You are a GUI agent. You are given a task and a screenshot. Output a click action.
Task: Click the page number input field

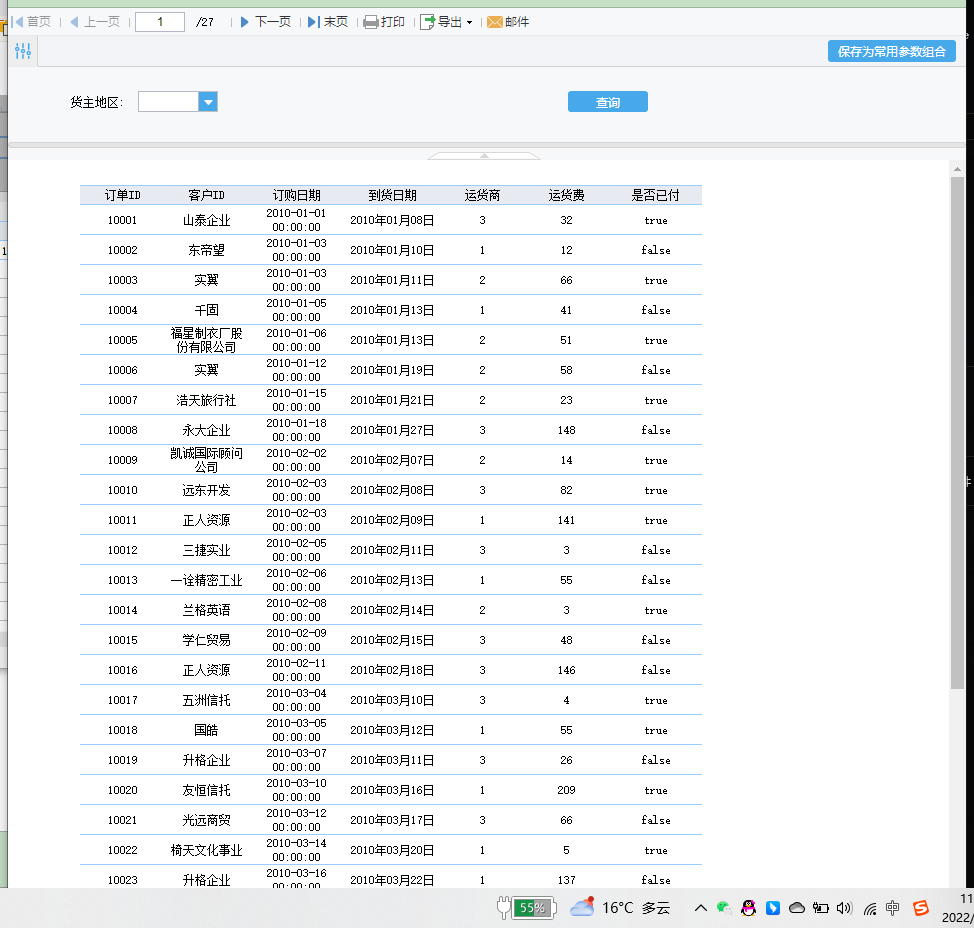click(x=159, y=22)
